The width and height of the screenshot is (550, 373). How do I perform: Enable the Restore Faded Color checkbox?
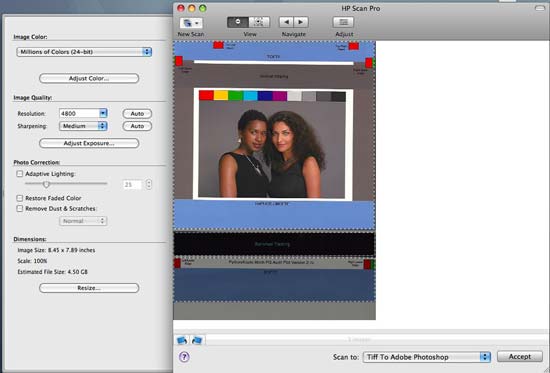pyautogui.click(x=20, y=198)
